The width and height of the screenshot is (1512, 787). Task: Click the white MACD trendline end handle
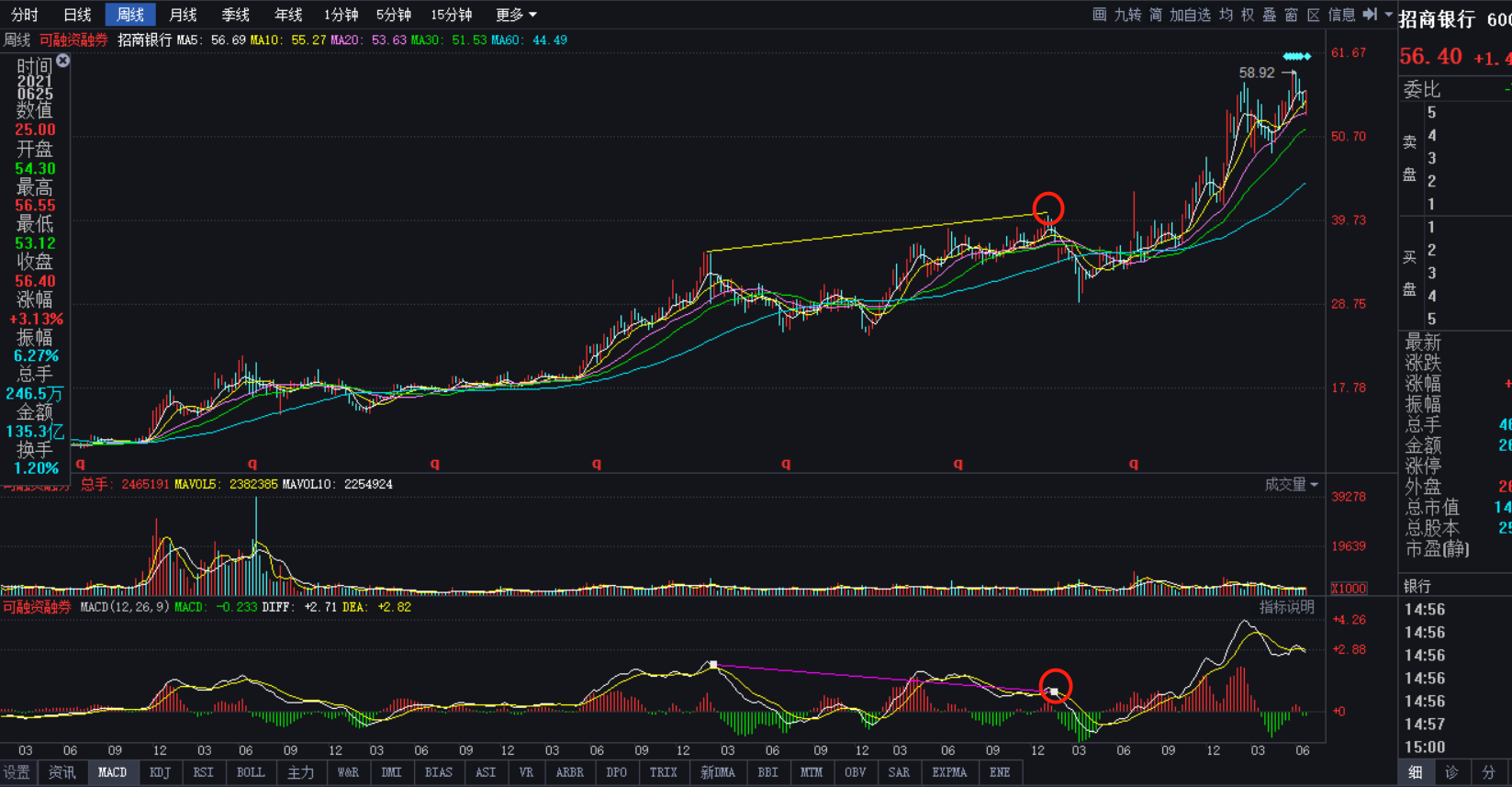1054,691
